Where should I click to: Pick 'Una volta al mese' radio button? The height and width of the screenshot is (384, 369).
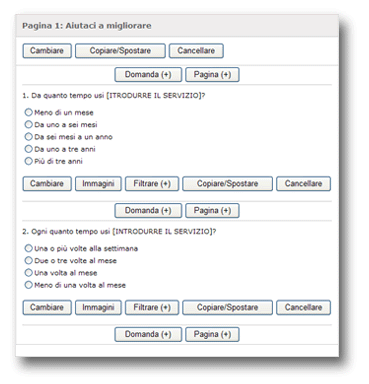point(29,273)
